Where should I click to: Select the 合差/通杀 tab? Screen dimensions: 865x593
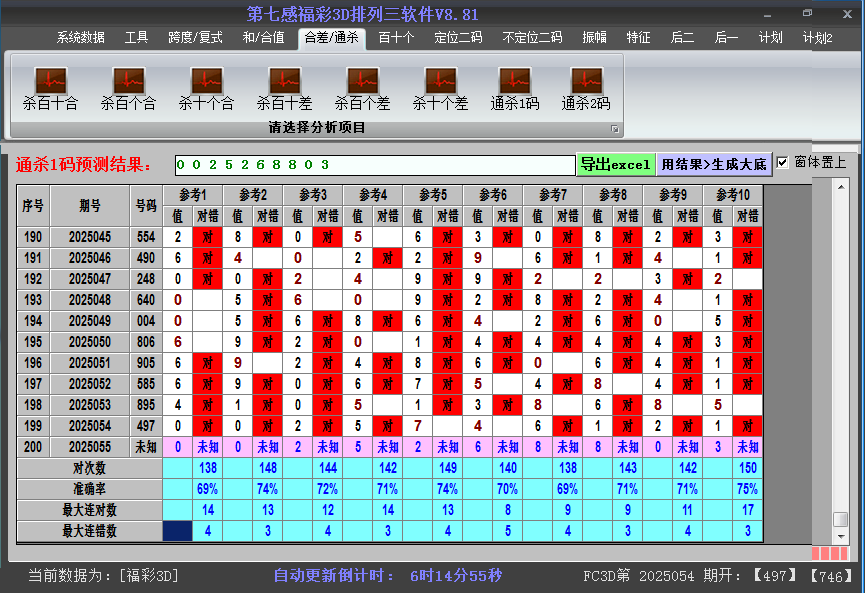tap(332, 38)
